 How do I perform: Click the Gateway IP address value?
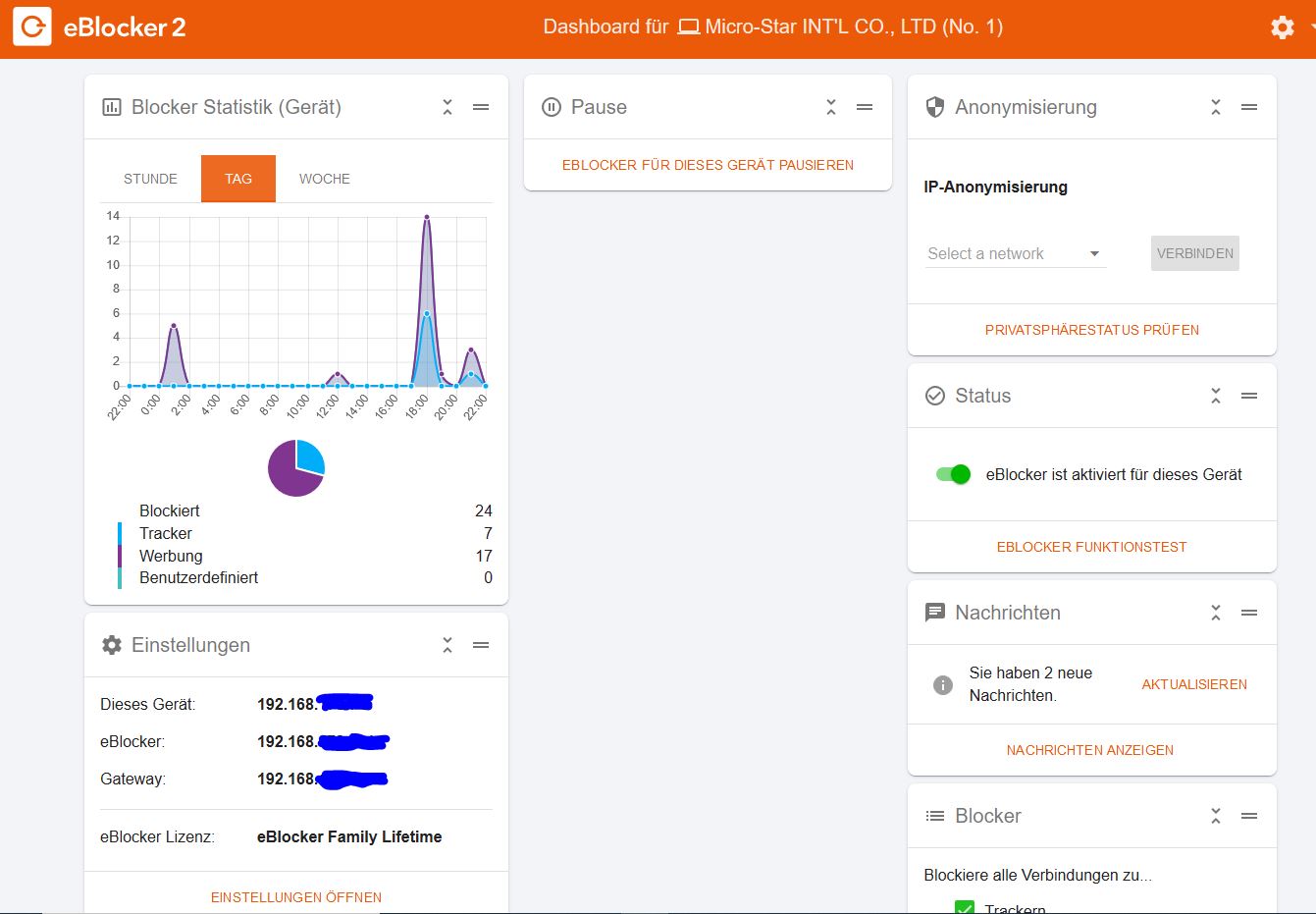pos(323,779)
